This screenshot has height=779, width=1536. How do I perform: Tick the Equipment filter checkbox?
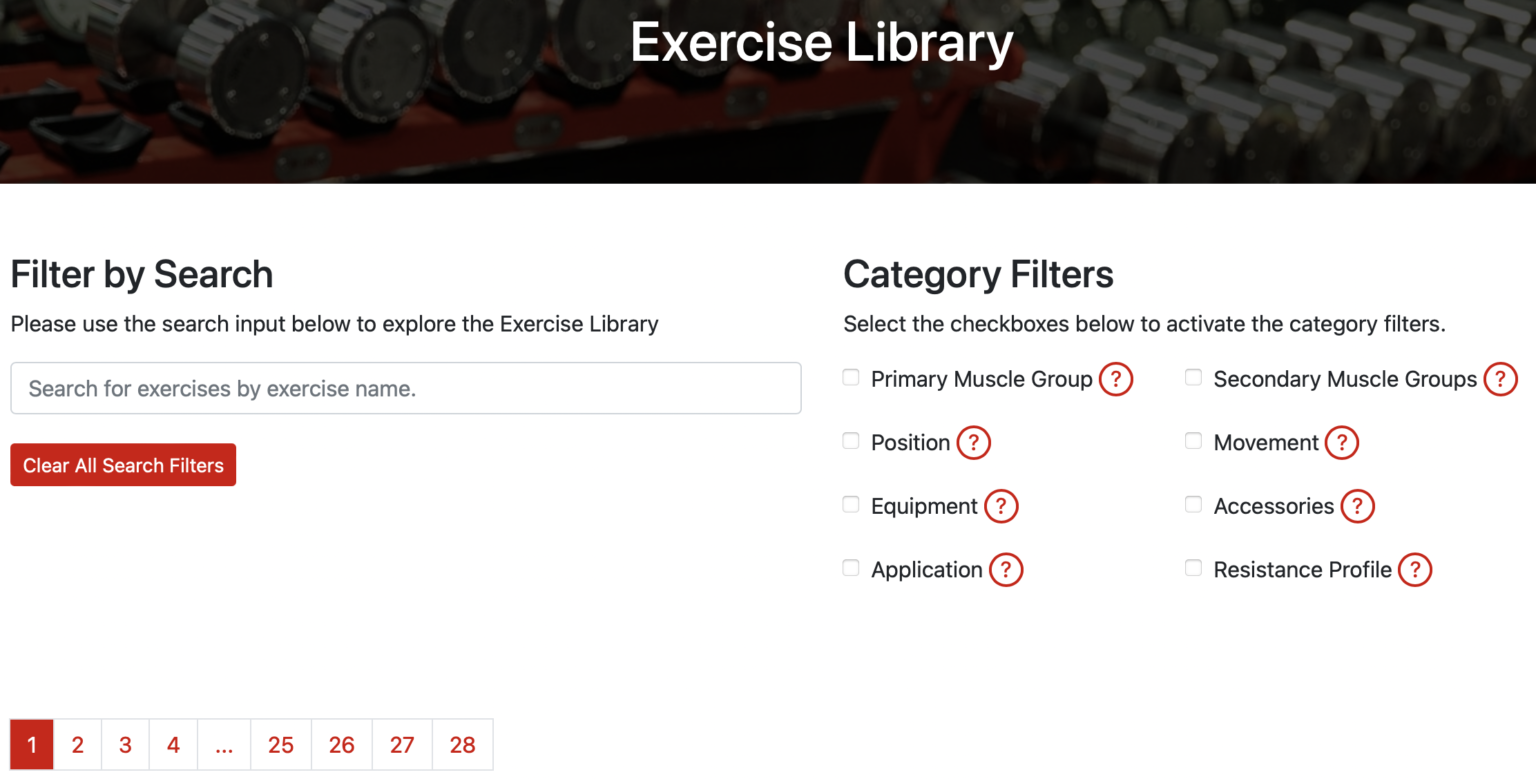[x=851, y=504]
